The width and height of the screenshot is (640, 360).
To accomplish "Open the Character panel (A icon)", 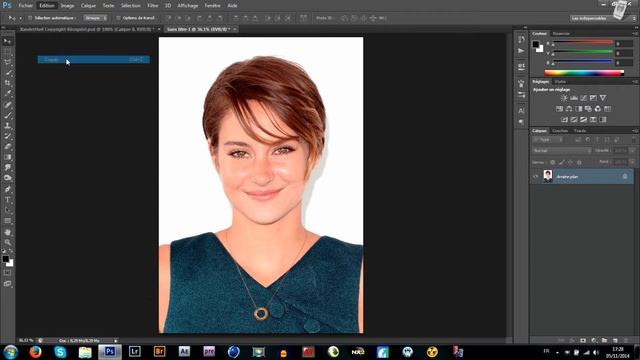I will tap(521, 111).
